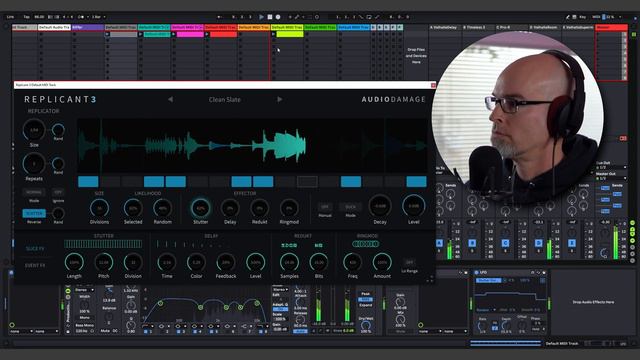This screenshot has height=360, width=640.
Task: Click the output Level knob in top row
Action: (413, 206)
